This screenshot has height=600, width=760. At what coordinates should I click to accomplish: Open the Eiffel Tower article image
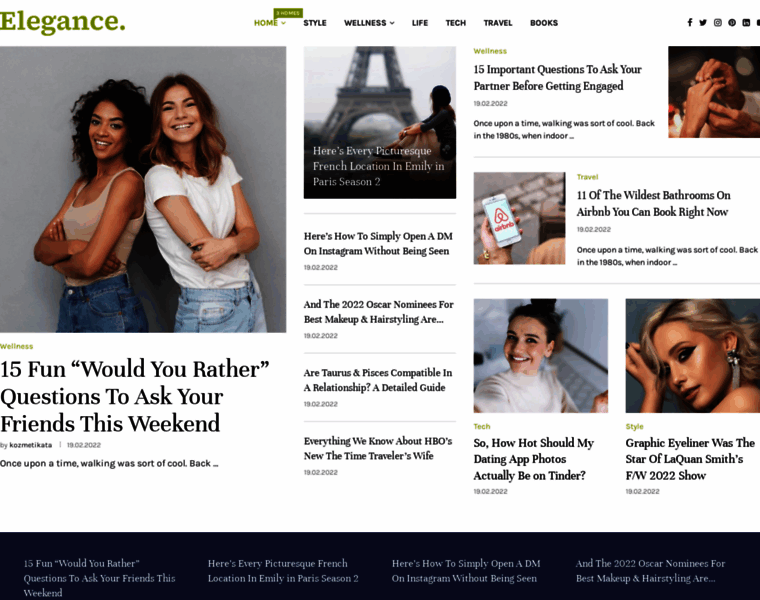point(380,122)
